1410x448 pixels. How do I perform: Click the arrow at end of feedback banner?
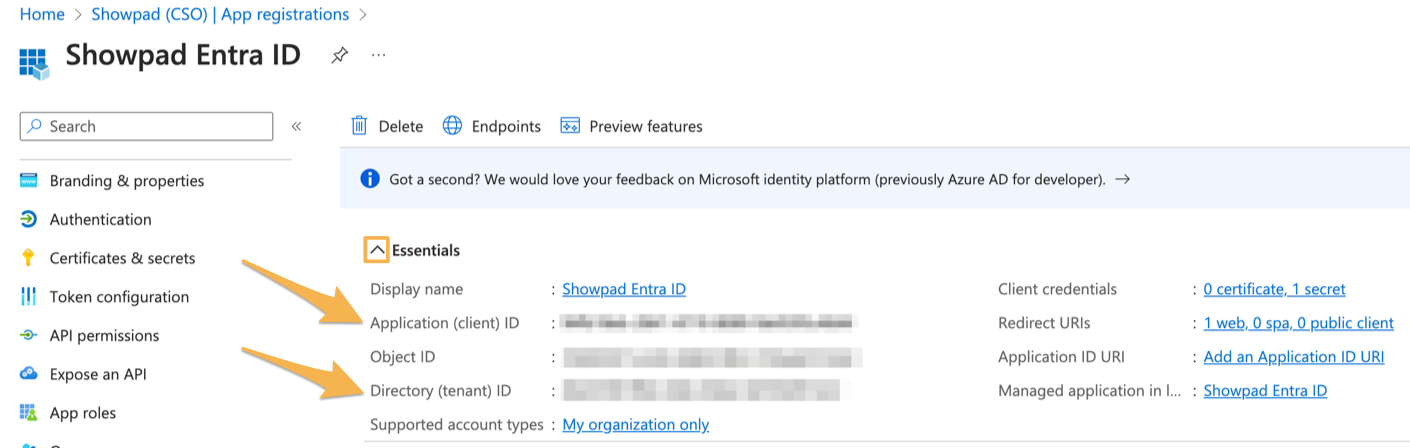pyautogui.click(x=1122, y=180)
